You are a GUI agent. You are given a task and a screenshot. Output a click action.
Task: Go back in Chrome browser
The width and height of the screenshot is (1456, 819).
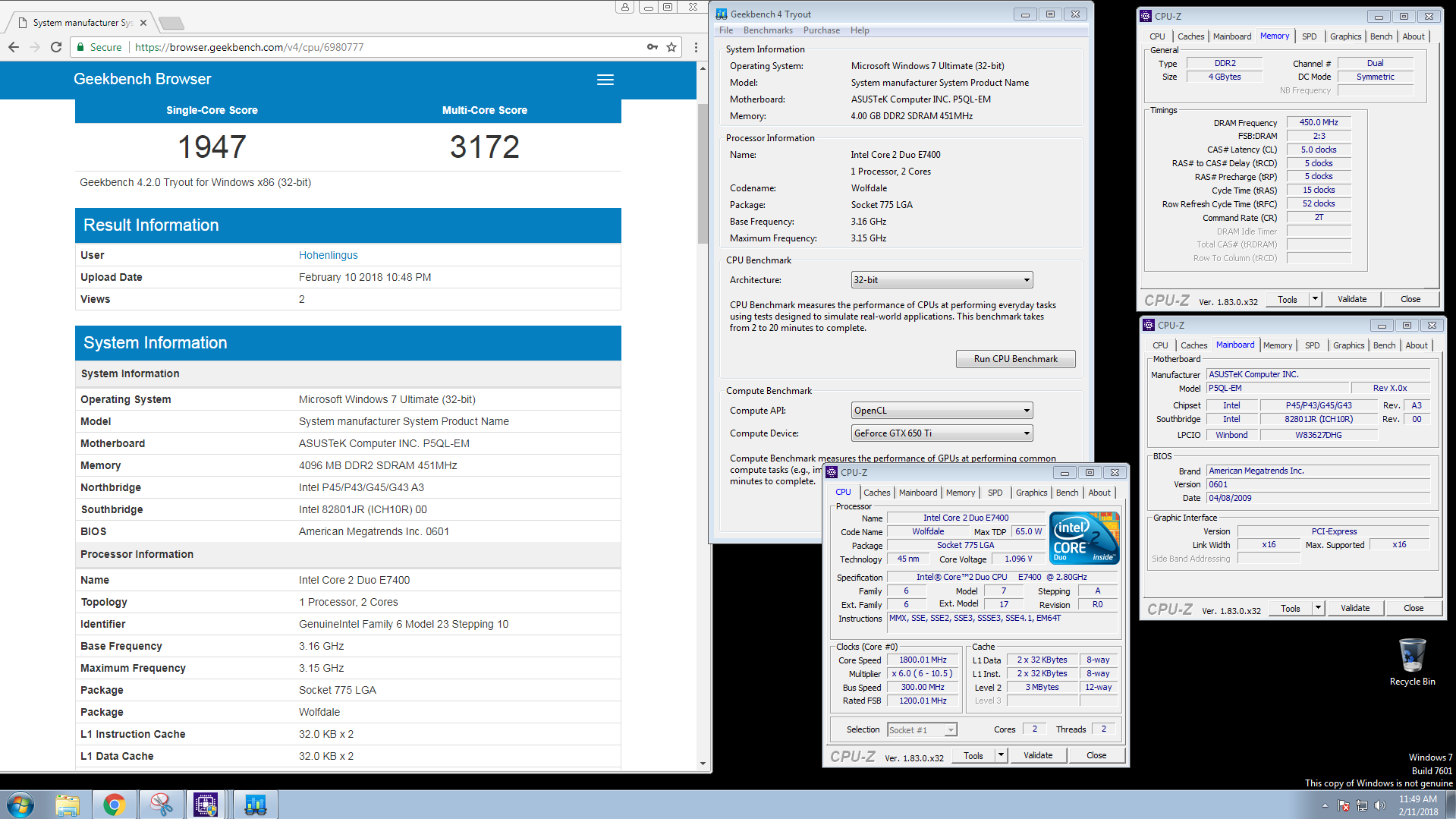(x=14, y=47)
